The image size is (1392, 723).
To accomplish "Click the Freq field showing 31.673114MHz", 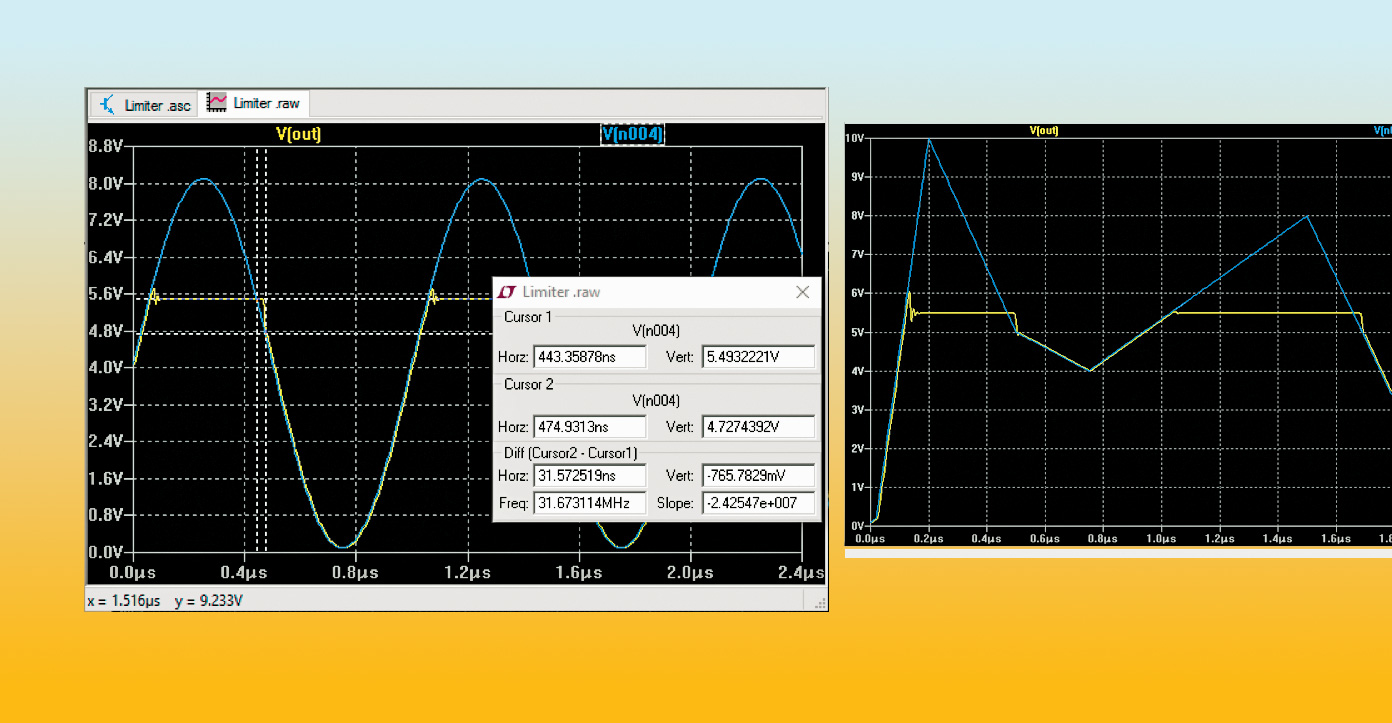I will pyautogui.click(x=589, y=503).
